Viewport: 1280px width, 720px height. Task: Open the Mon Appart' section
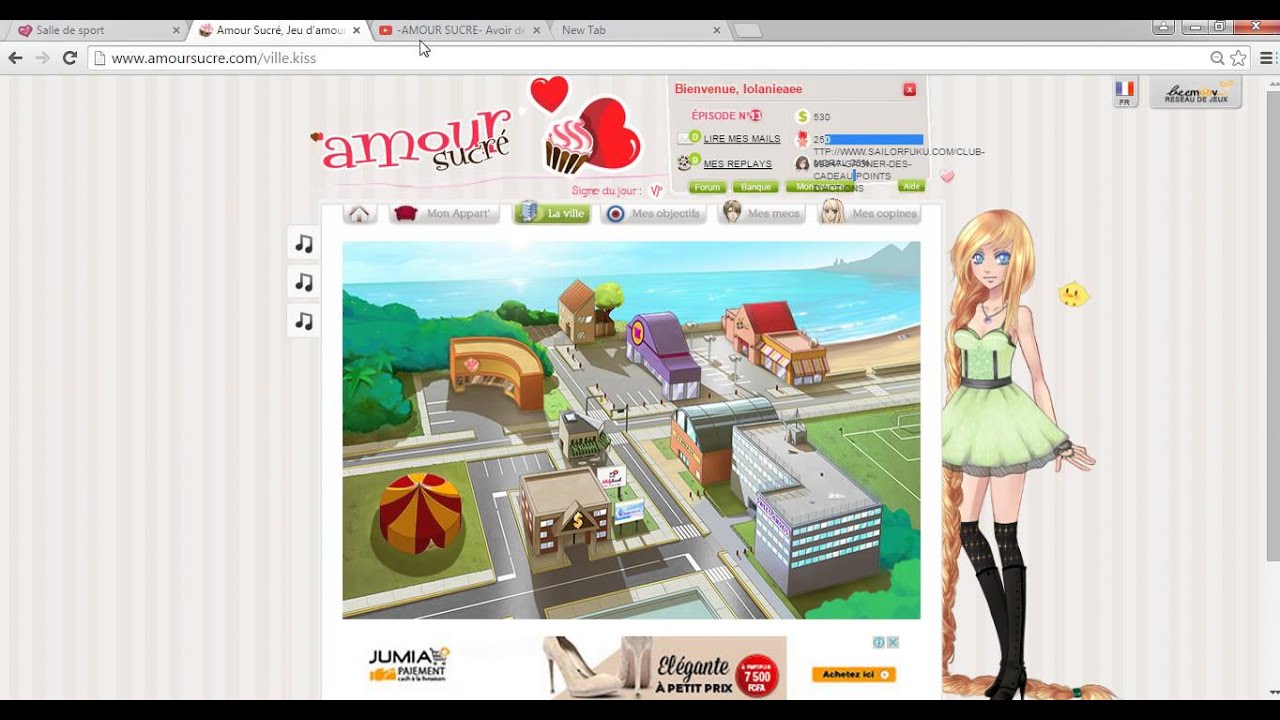(x=444, y=213)
